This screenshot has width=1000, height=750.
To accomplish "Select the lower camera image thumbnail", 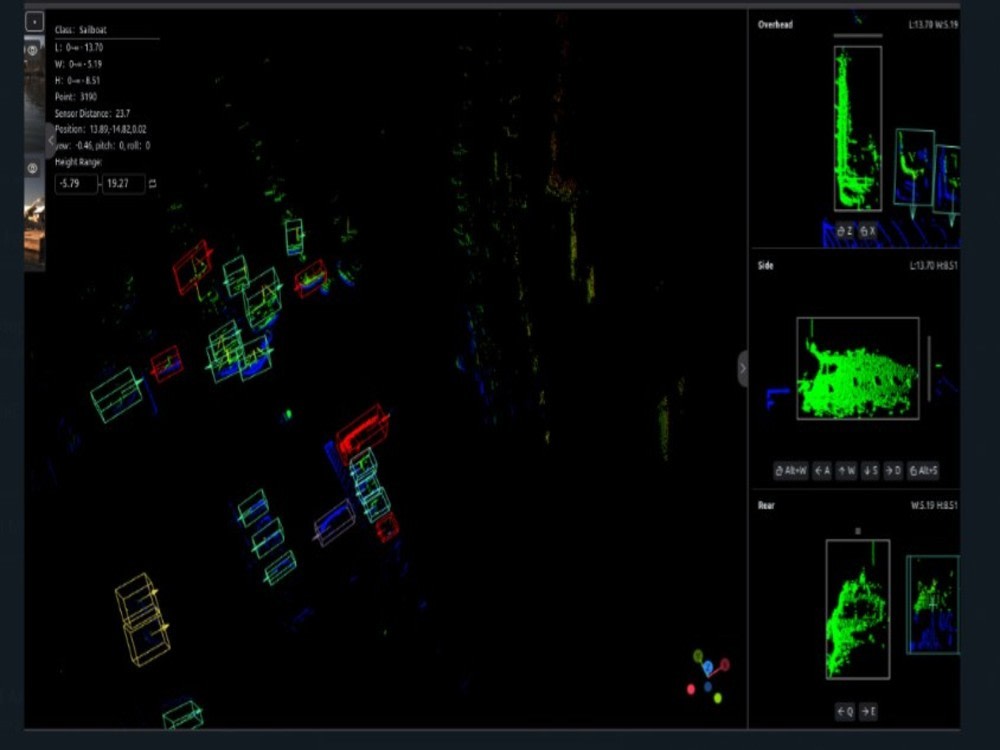I will coord(34,214).
